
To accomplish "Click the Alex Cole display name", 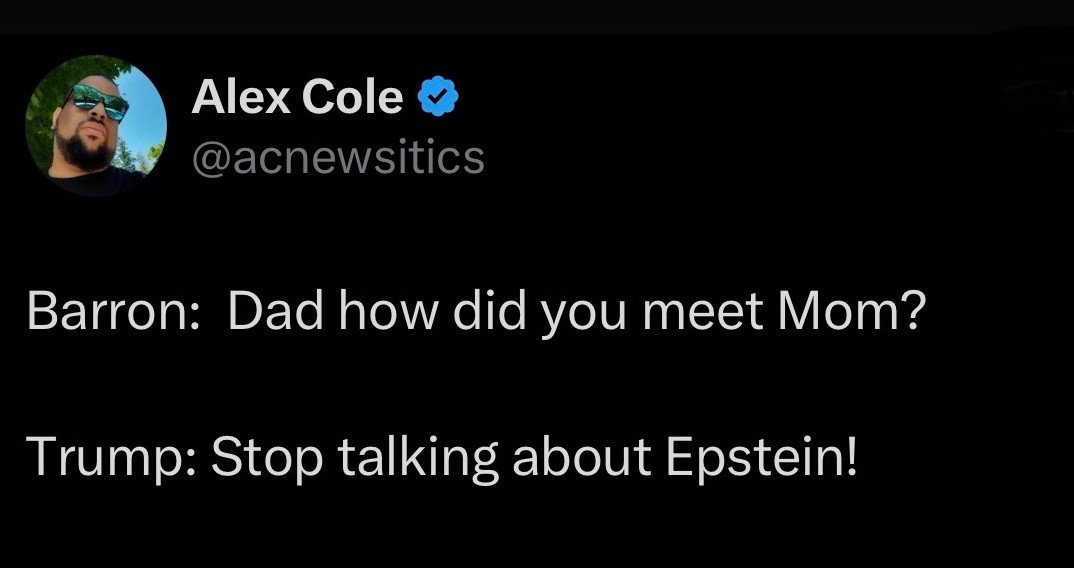I will pos(297,97).
